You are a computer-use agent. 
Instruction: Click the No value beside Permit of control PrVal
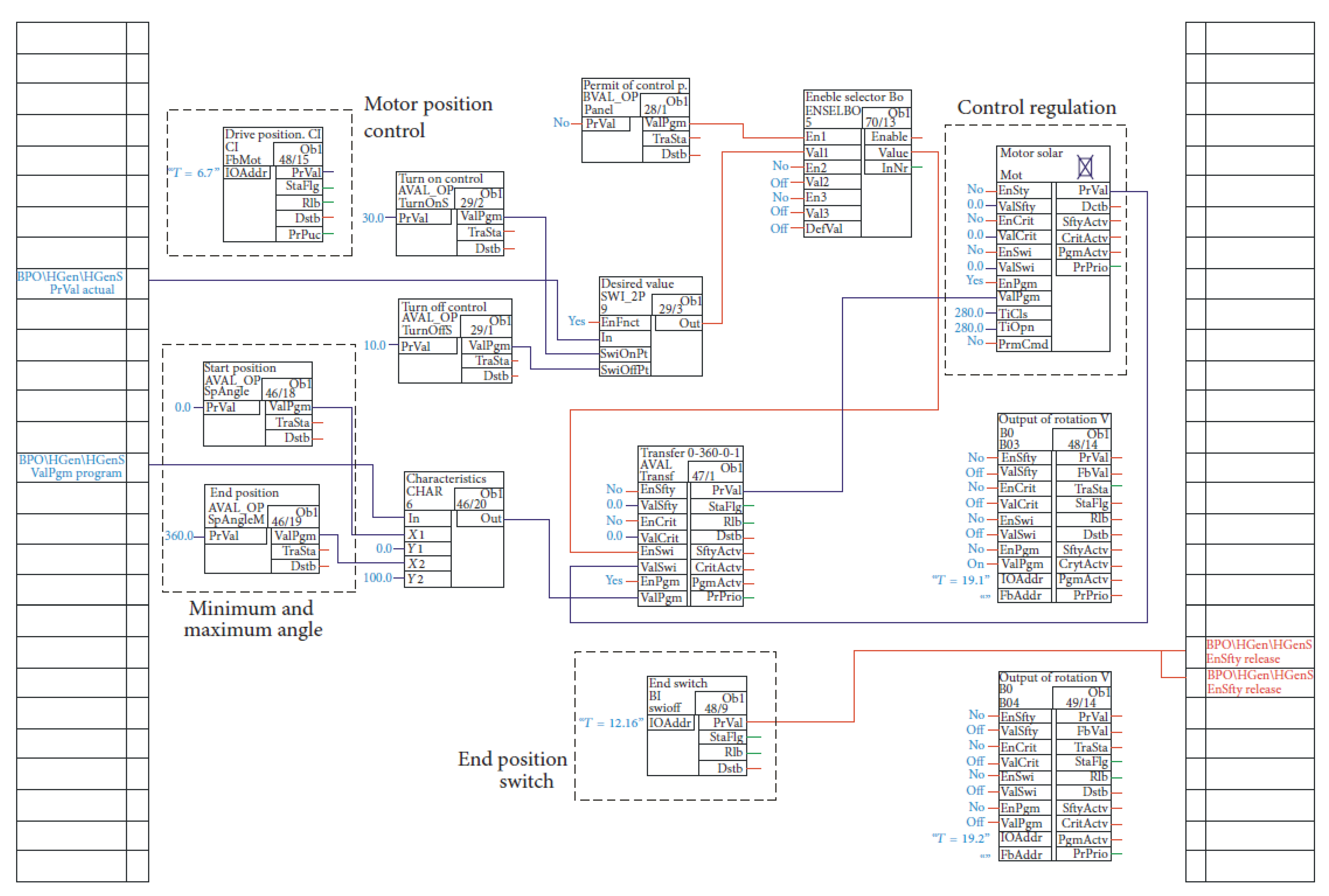pos(561,122)
